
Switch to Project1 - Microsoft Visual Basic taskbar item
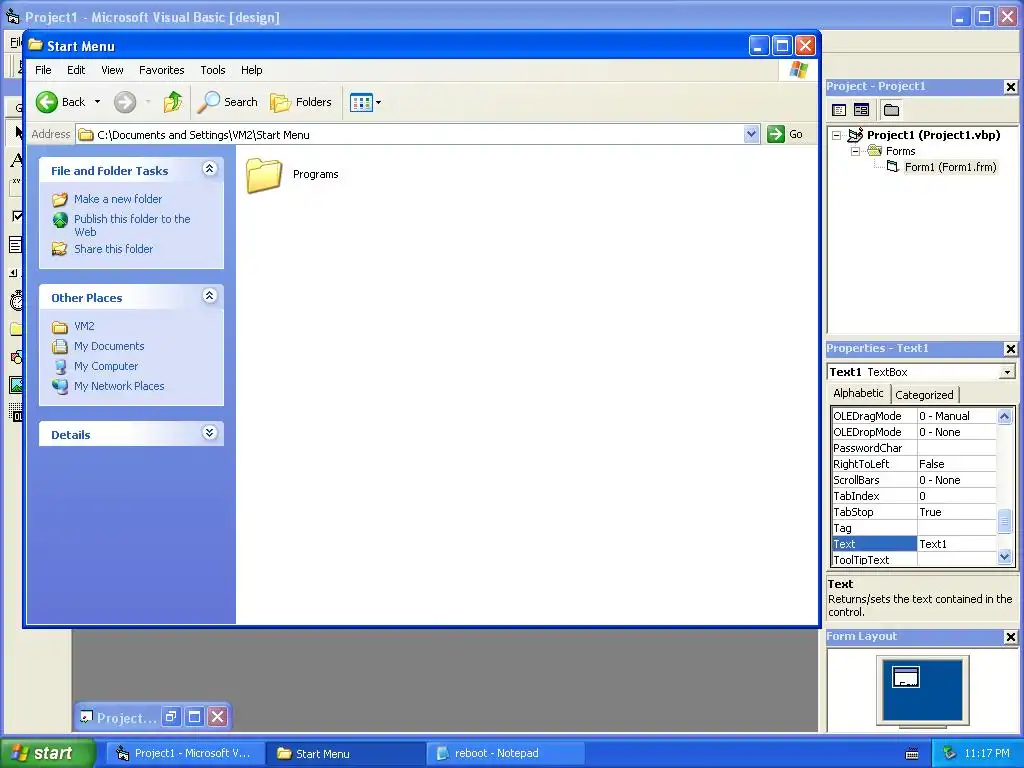tap(185, 754)
